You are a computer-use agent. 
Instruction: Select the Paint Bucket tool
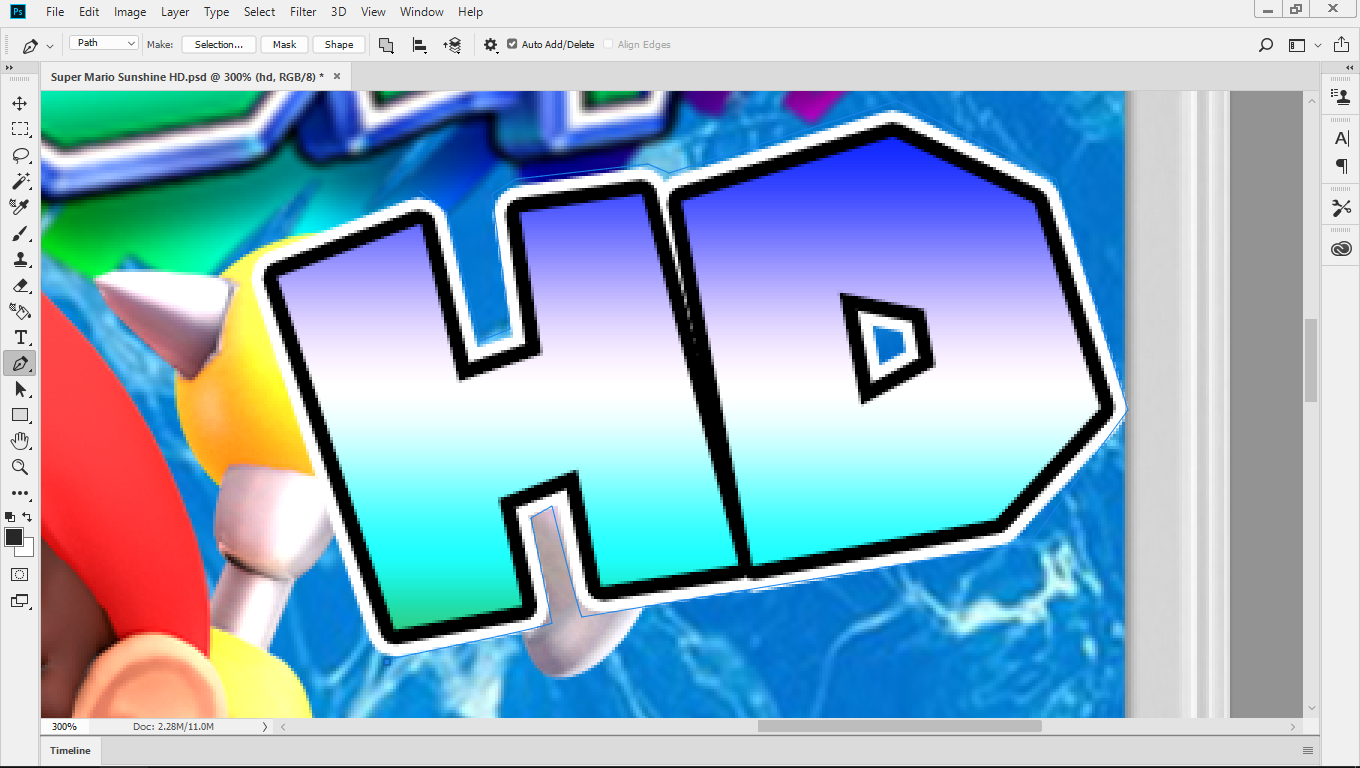20,311
